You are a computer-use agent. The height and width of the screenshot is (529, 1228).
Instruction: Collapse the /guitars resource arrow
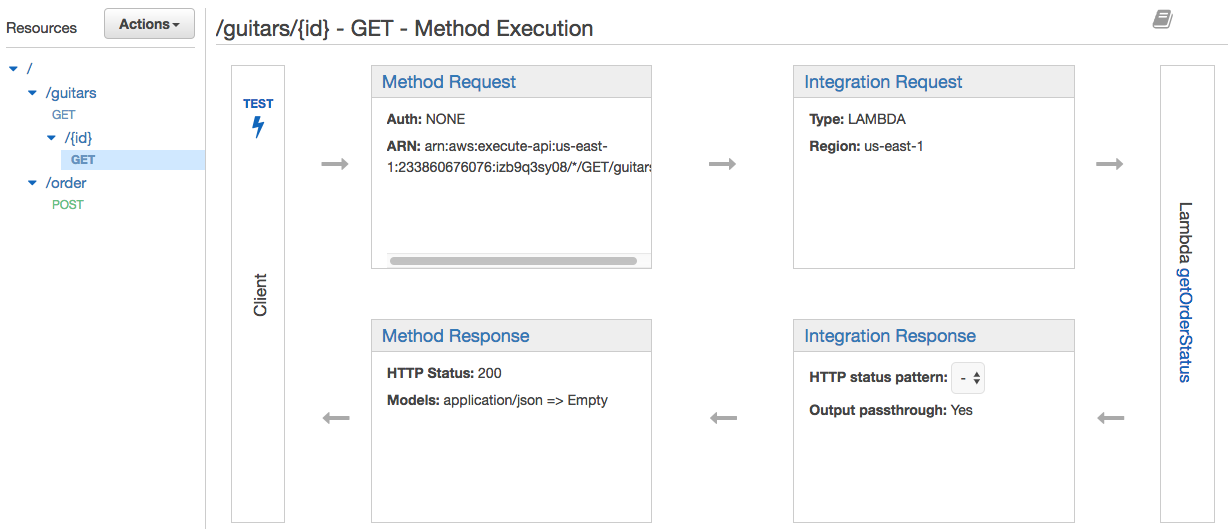click(33, 93)
